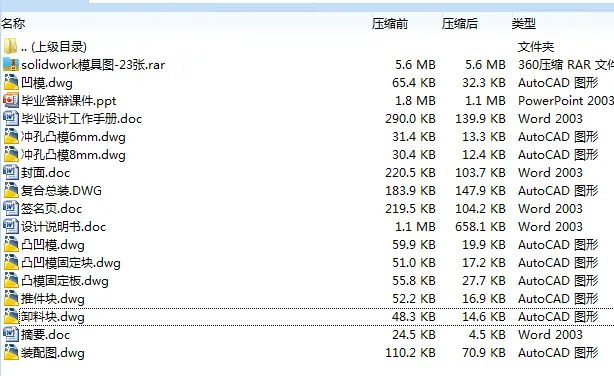Viewport: 614px width, 376px height.
Task: Select file name solidwork模具图-23张.rar
Action: [x=93, y=65]
